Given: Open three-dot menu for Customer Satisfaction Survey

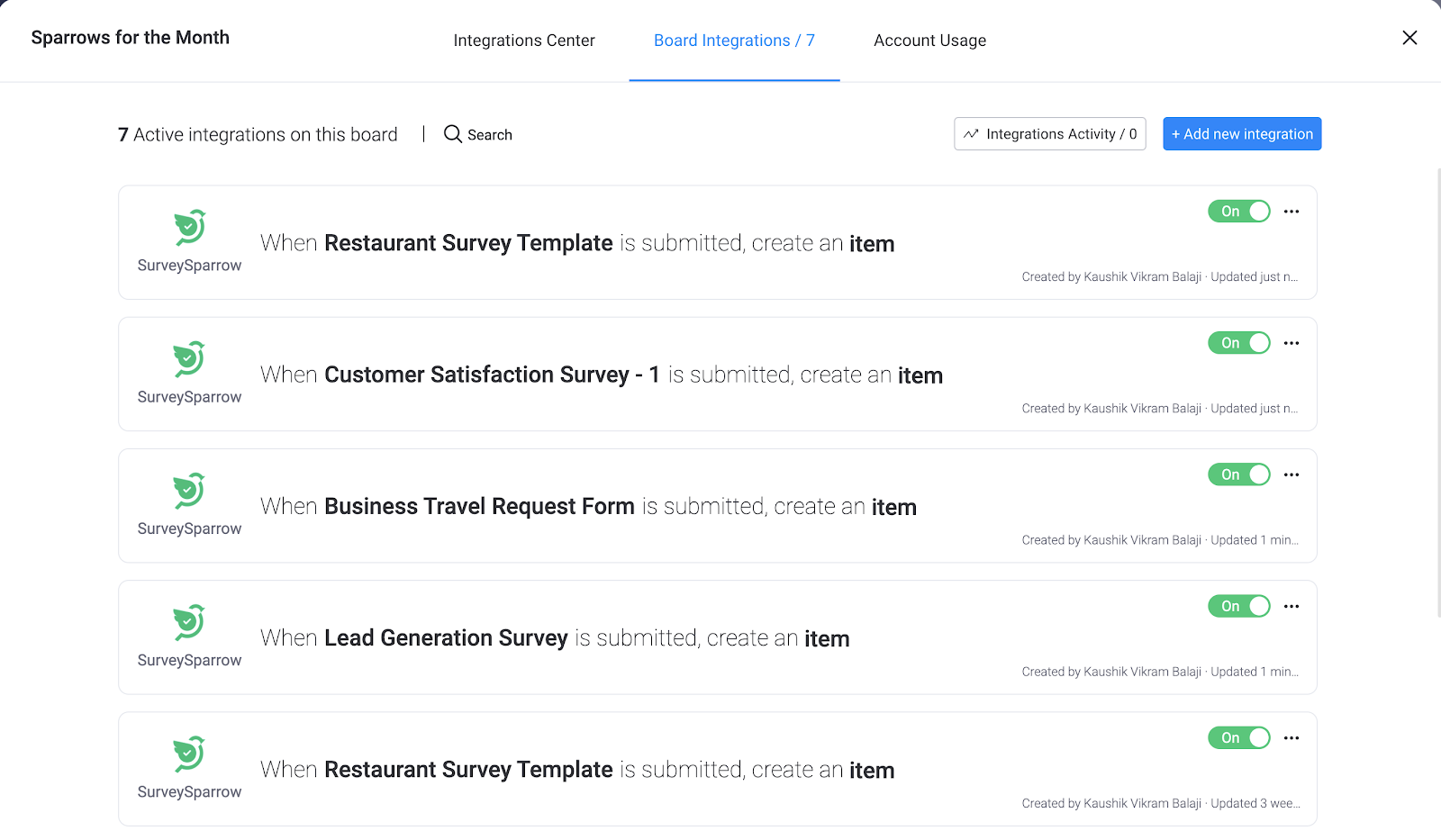Looking at the screenshot, I should click(x=1291, y=343).
